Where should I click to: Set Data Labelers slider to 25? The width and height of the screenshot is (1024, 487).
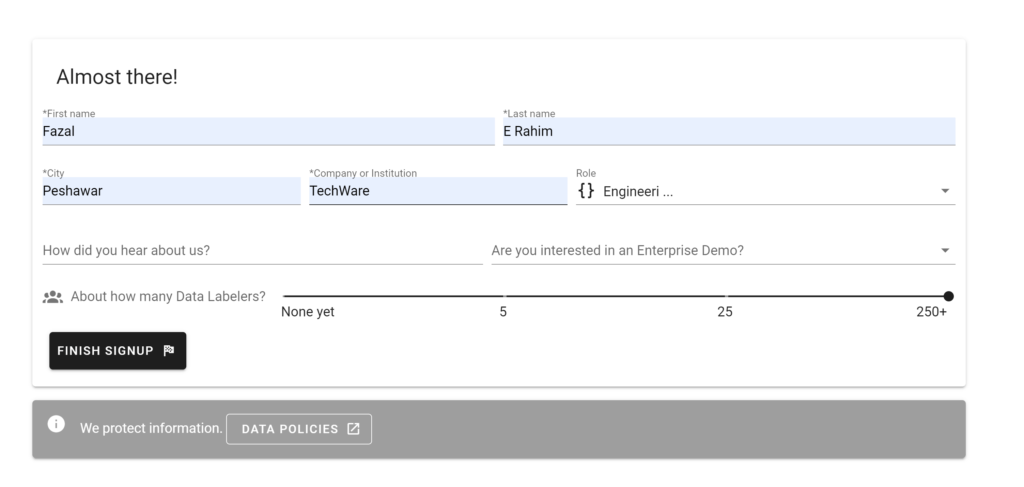pos(726,296)
